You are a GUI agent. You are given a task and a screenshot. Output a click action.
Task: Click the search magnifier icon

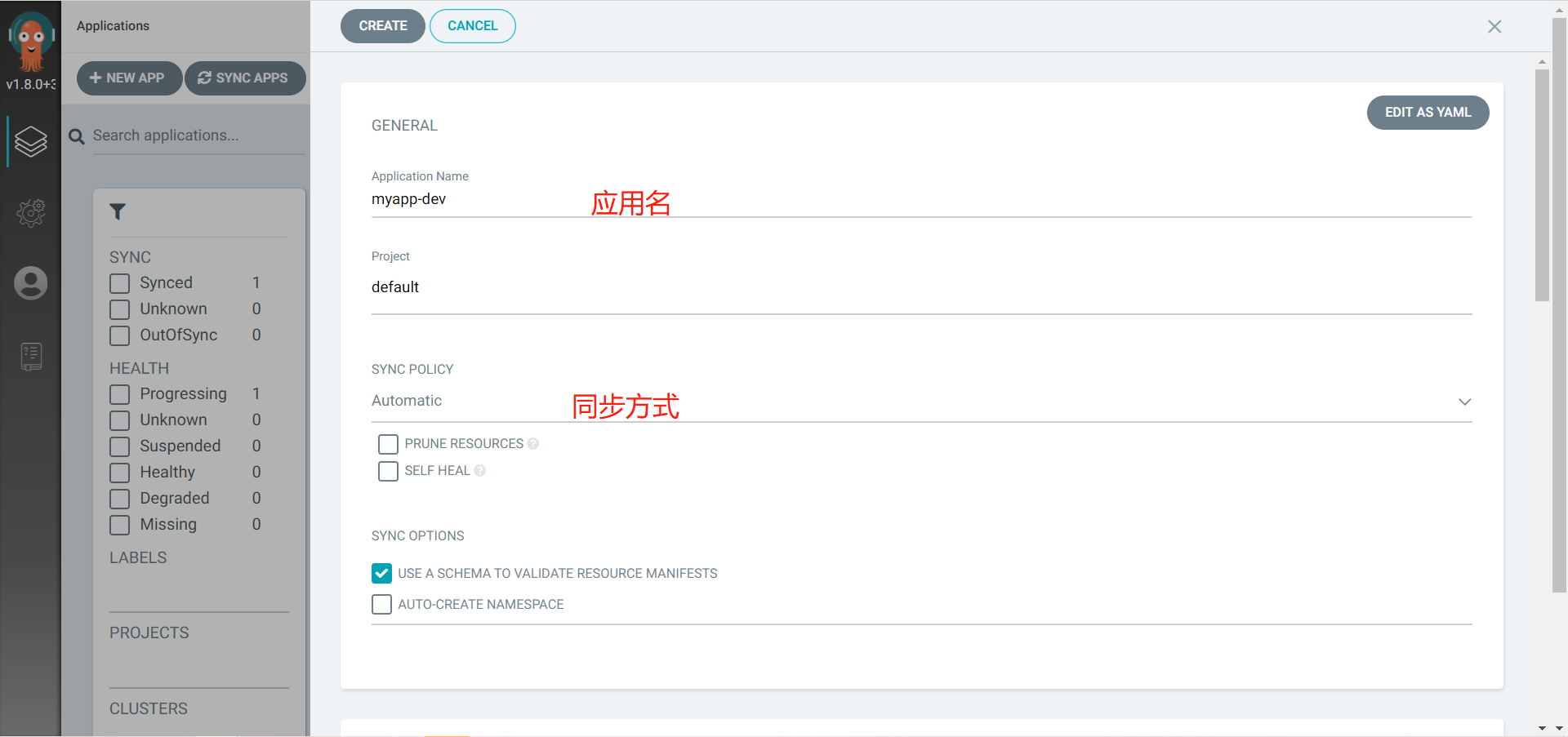[x=77, y=136]
